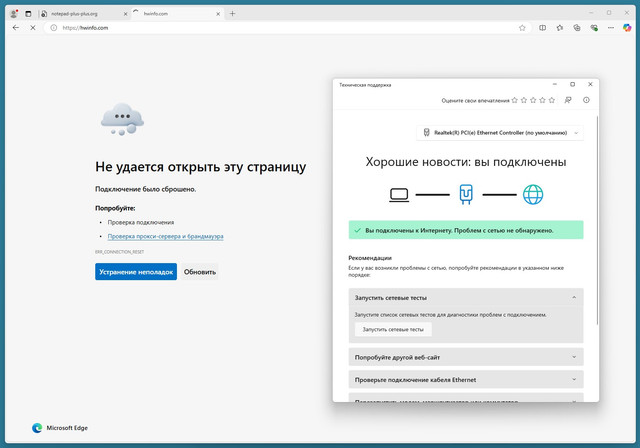Open the Edge profile avatar icon

(14, 13)
